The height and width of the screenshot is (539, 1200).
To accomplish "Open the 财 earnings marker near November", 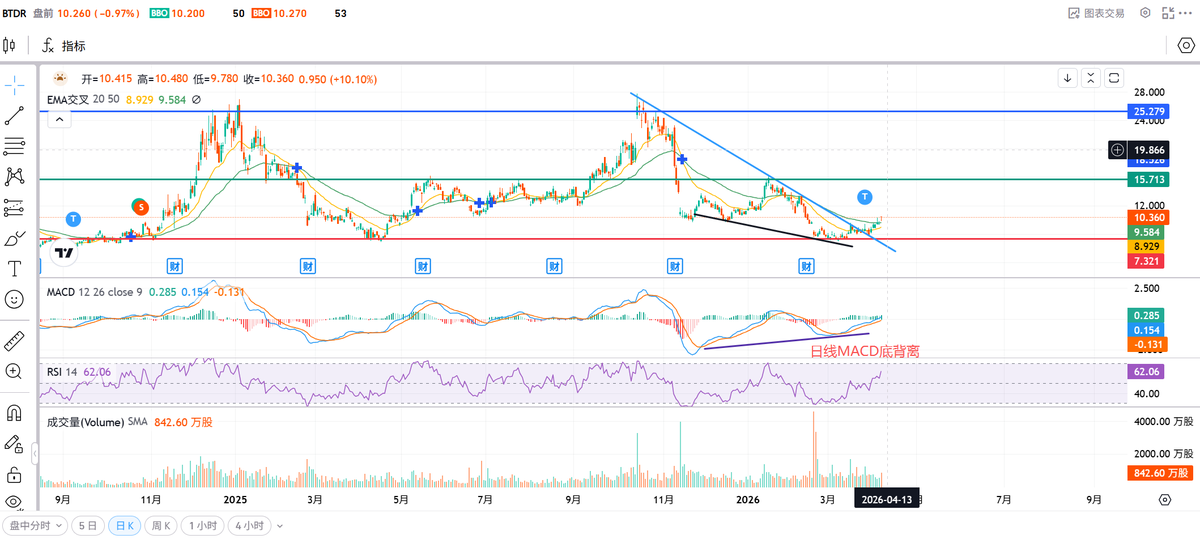I will [674, 265].
